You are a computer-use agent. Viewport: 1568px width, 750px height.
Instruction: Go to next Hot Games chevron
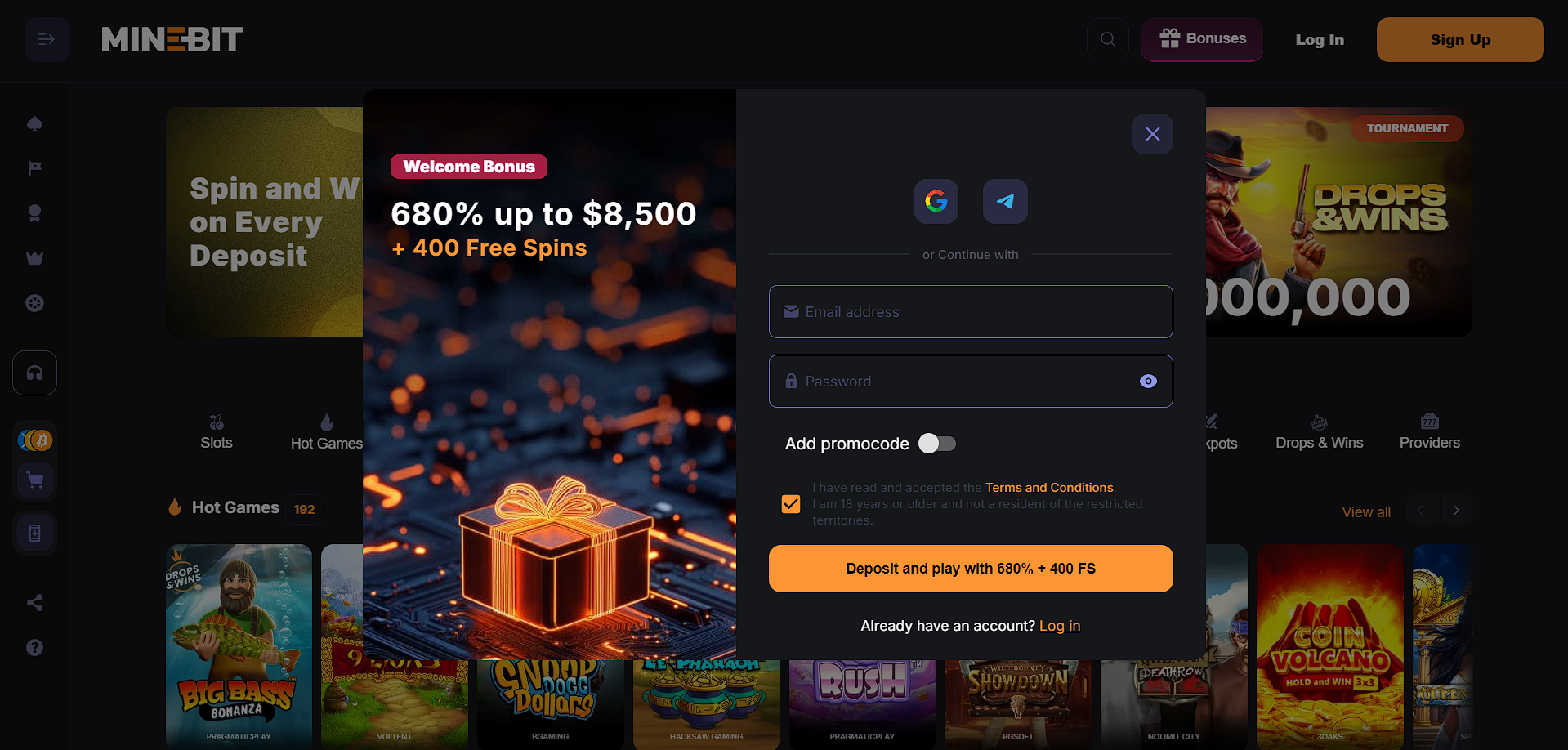pyautogui.click(x=1456, y=510)
